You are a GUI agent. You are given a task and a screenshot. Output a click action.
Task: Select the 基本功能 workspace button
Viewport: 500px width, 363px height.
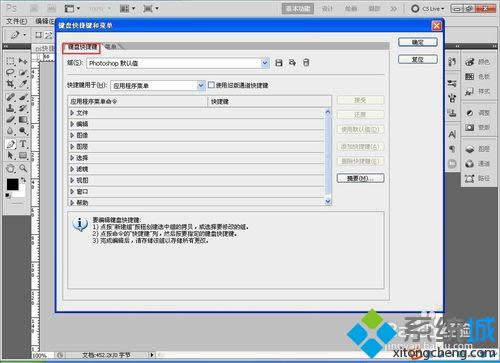click(x=298, y=9)
